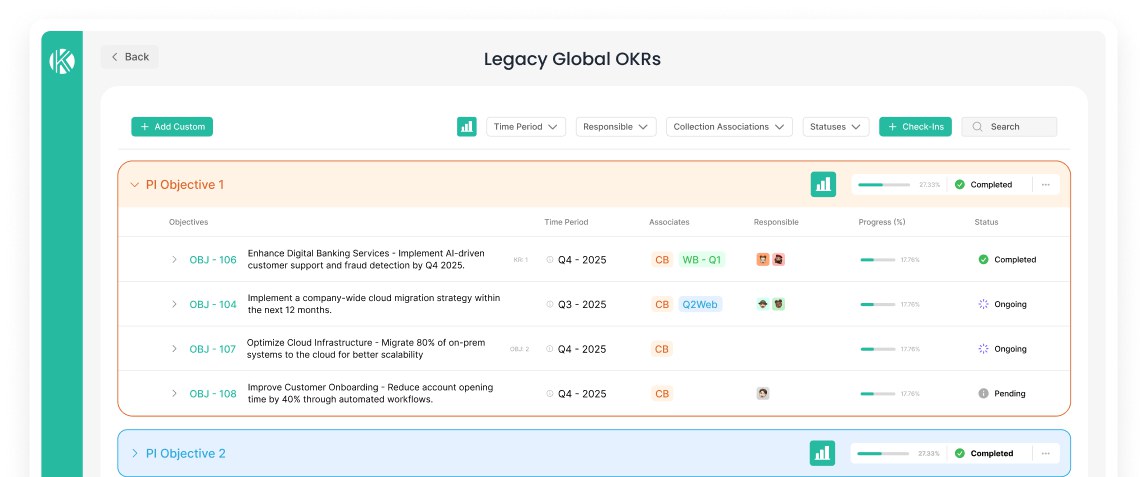Click the info icon beside Q3 - 2025
This screenshot has height=477, width=1148.
tap(550, 304)
